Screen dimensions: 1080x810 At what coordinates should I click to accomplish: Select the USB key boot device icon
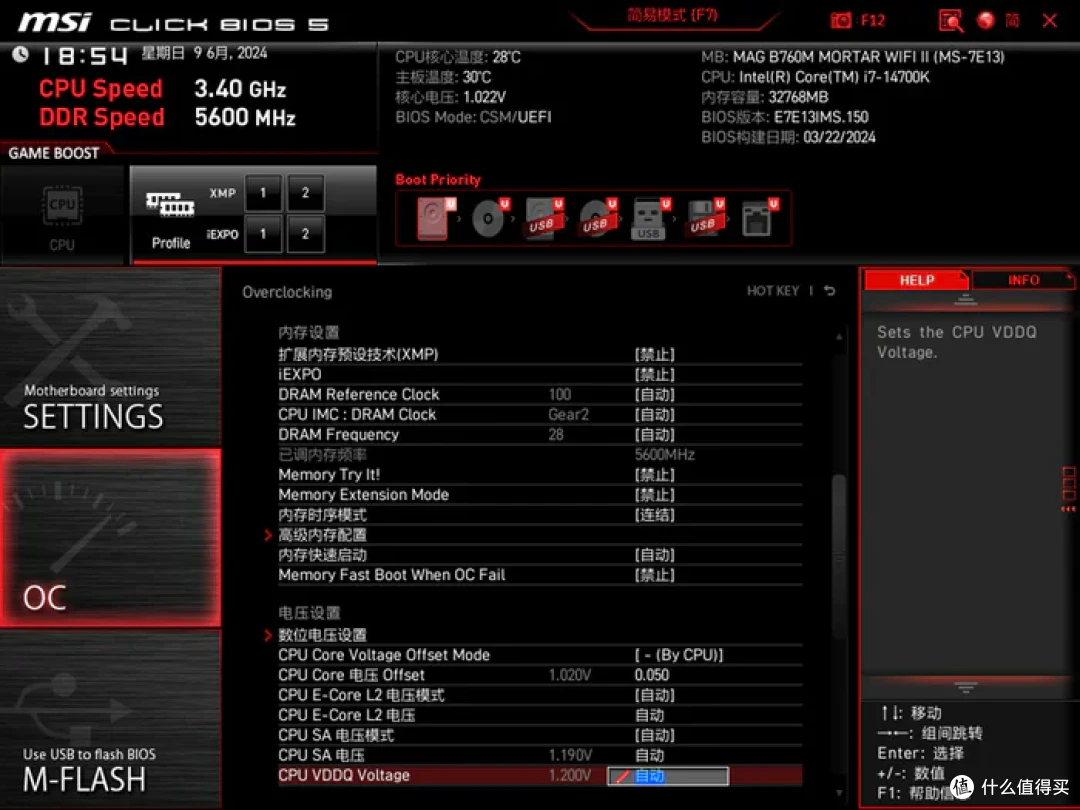coord(650,218)
